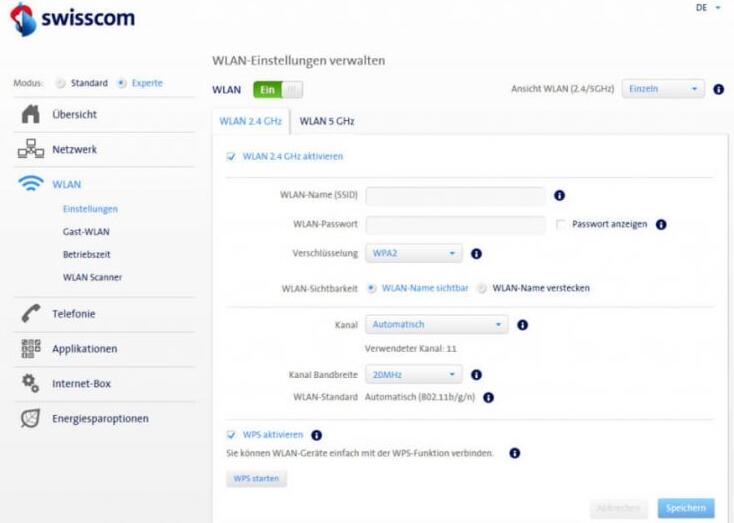The height and width of the screenshot is (523, 734).
Task: Show info for WLAN-Name (SSID)
Action: (559, 195)
